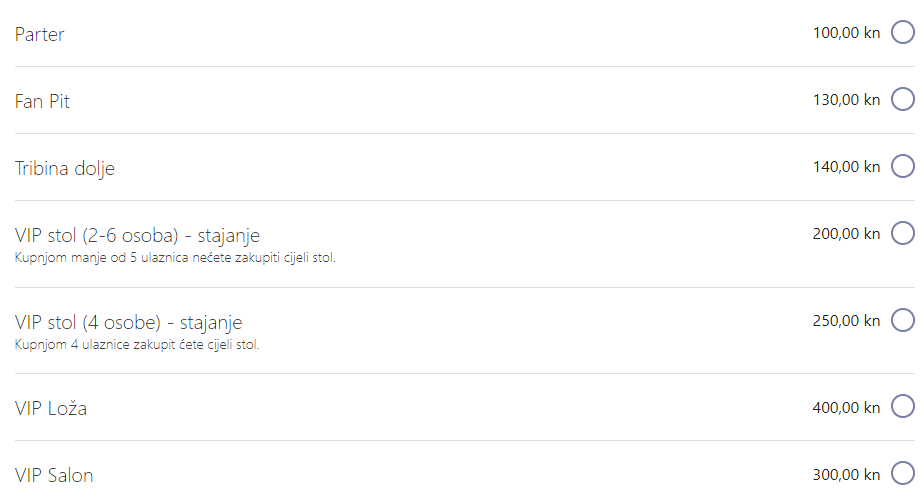Viewport: 921px width, 504px height.
Task: Click the 130,00 kn price text
Action: tap(846, 100)
